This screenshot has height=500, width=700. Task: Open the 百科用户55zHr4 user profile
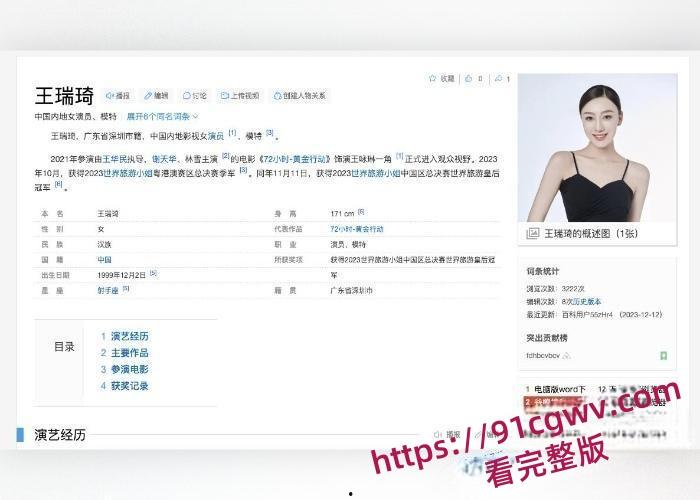[x=588, y=315]
